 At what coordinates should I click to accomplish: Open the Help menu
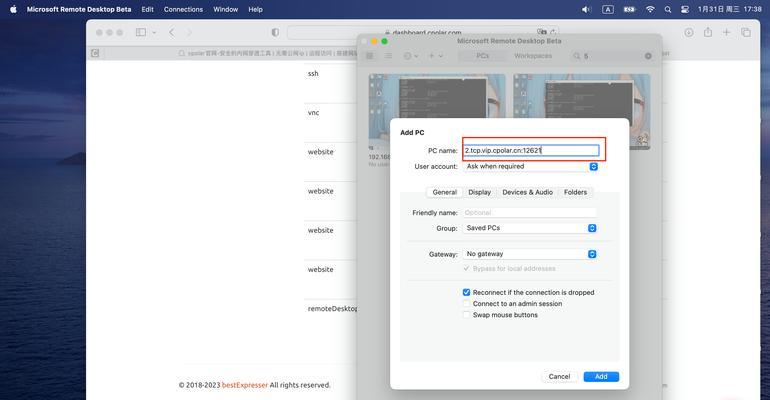255,9
